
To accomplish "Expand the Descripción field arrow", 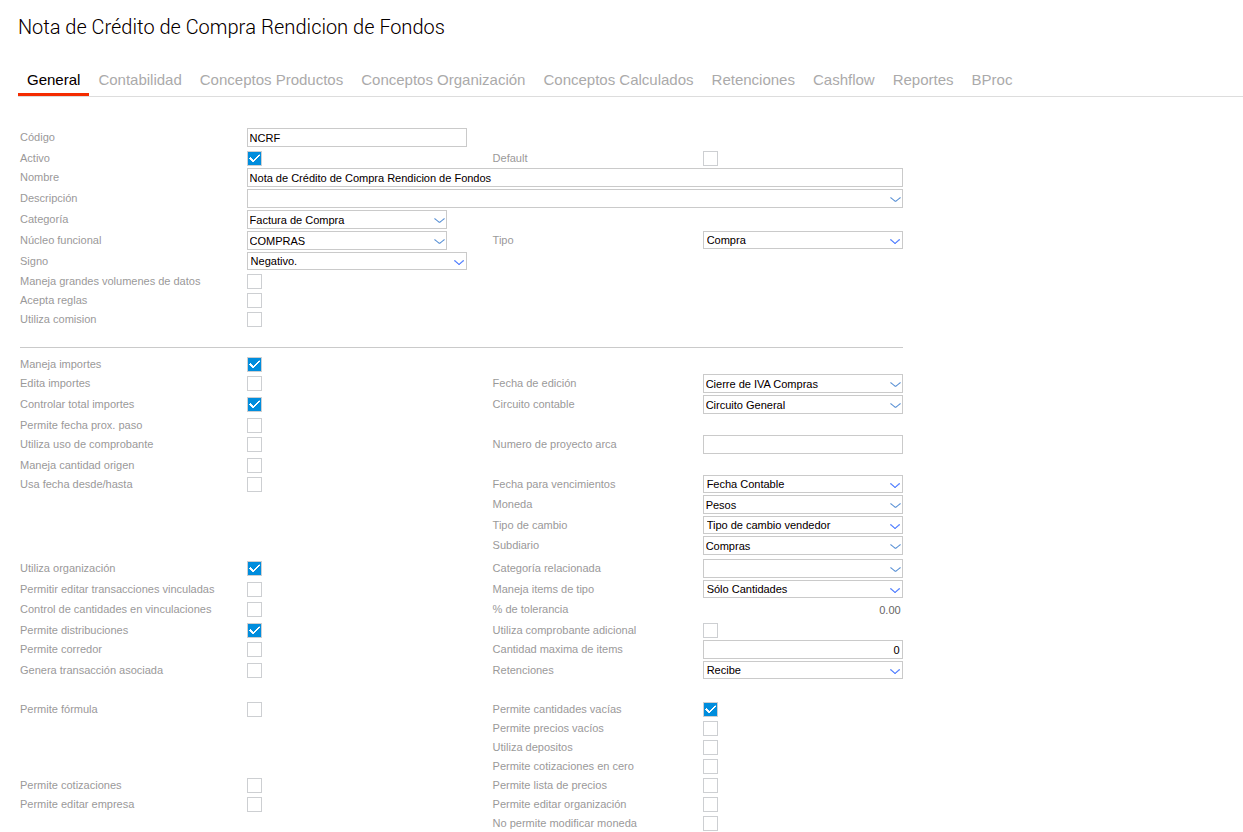I will point(894,199).
